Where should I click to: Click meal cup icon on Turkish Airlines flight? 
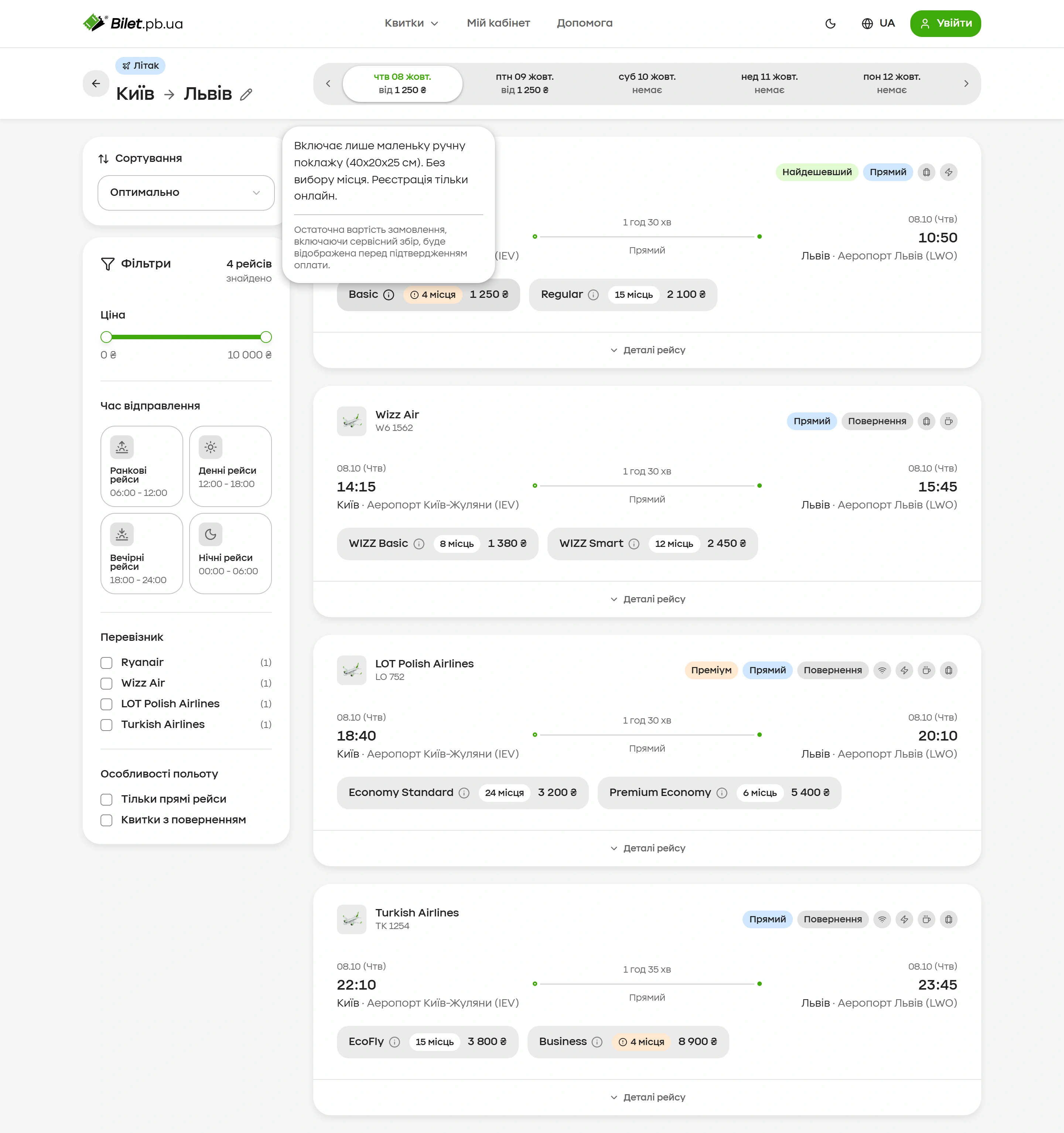pos(927,919)
